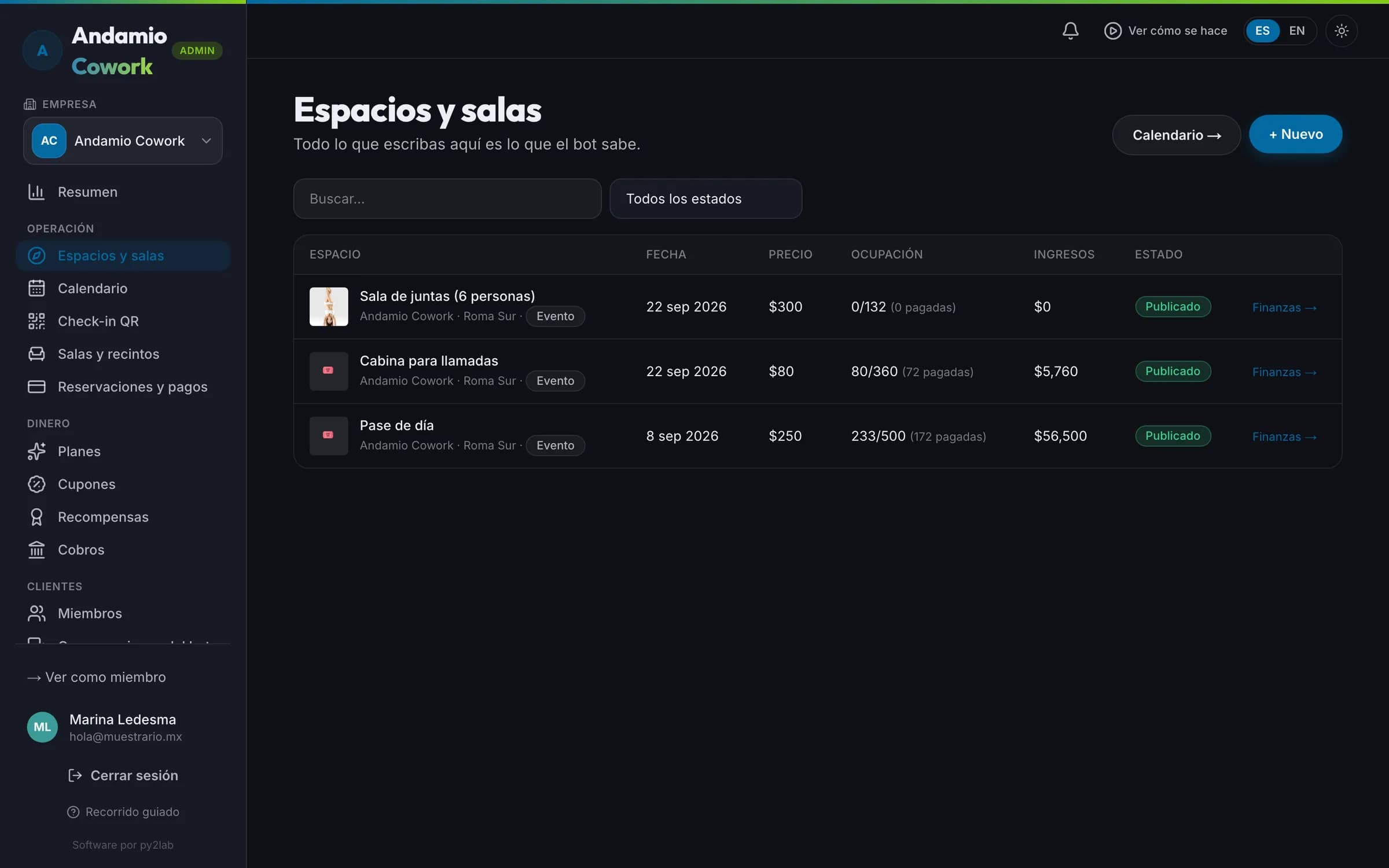Click the ML user avatar
The image size is (1389, 868).
pyautogui.click(x=42, y=727)
